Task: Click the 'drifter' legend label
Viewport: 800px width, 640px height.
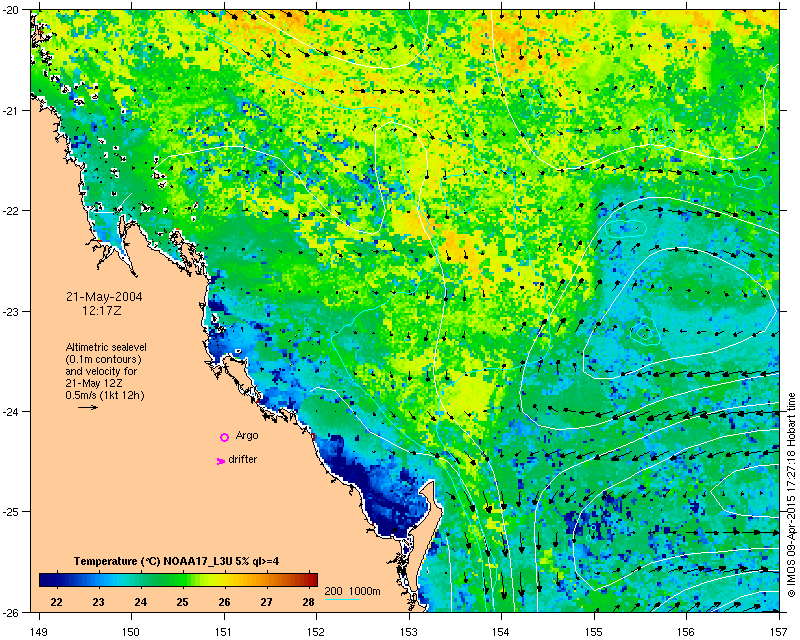Action: (243, 459)
